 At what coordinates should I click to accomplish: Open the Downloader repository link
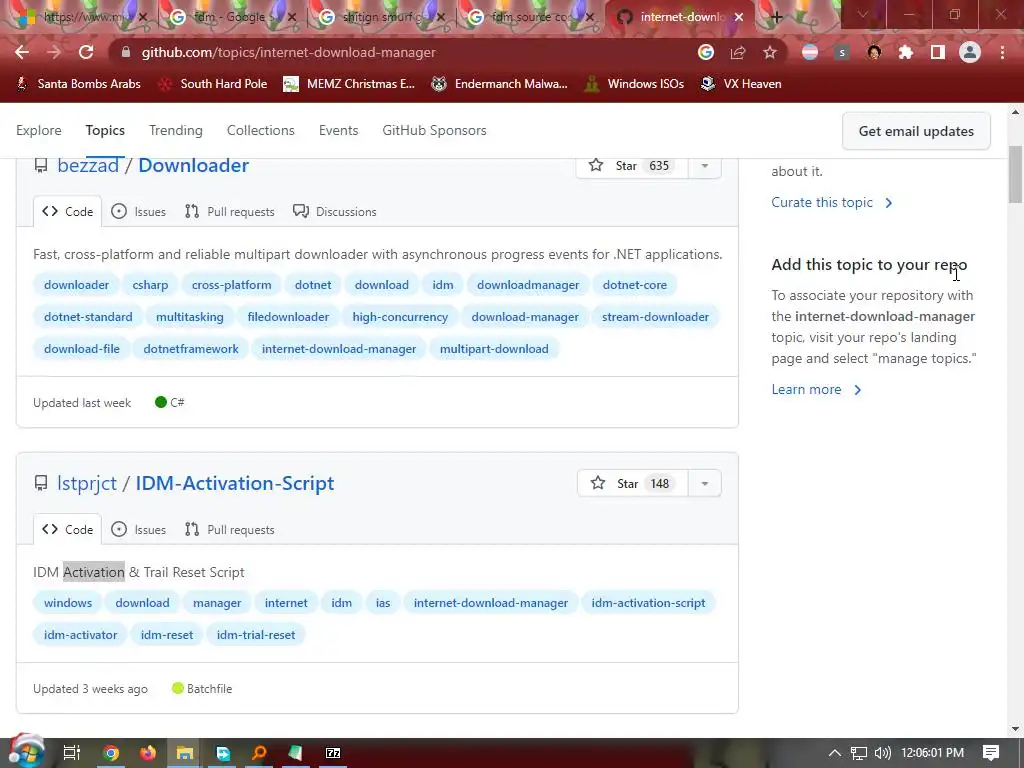193,165
